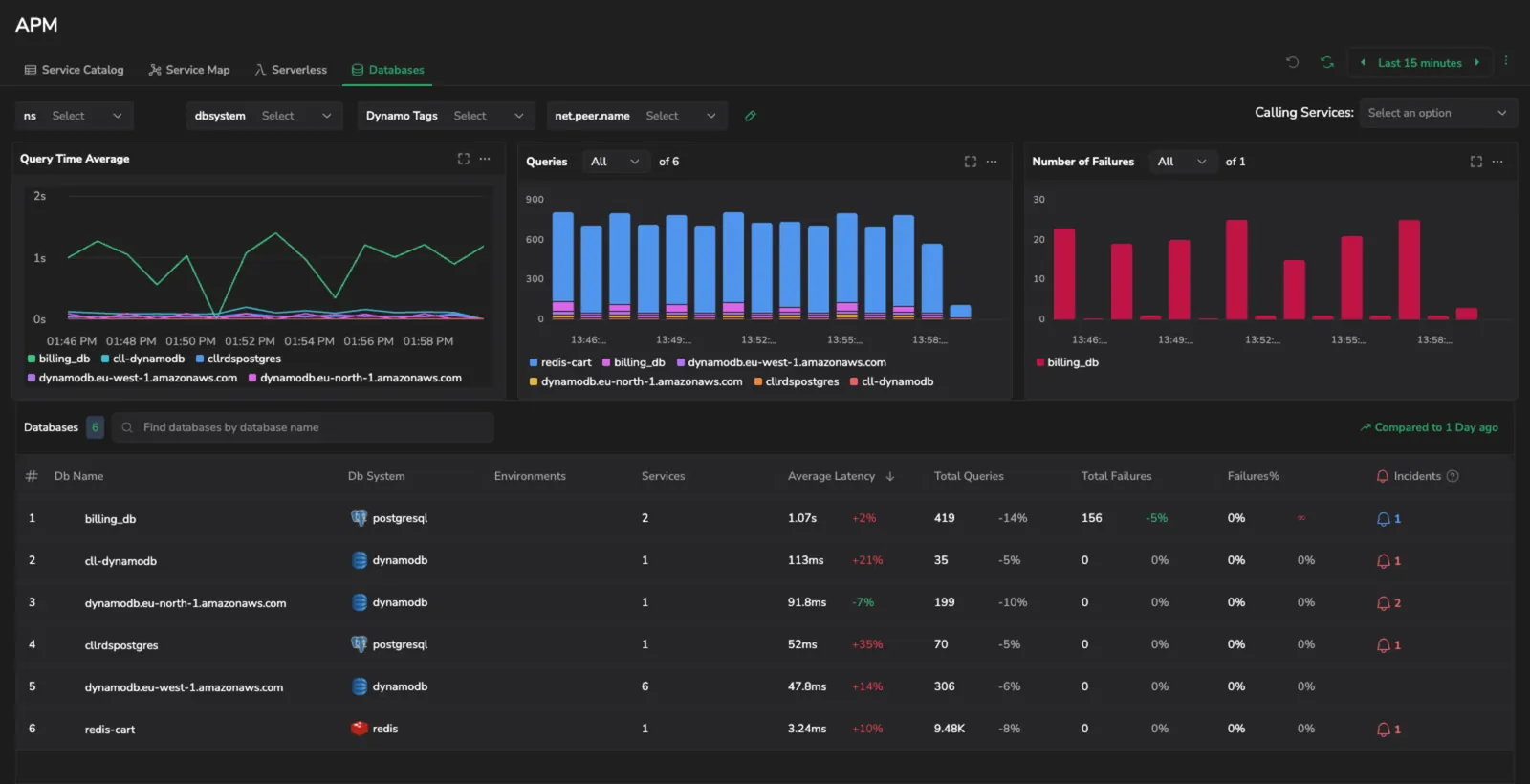Sort by Average Latency column header
This screenshot has height=784, width=1530.
(x=841, y=476)
